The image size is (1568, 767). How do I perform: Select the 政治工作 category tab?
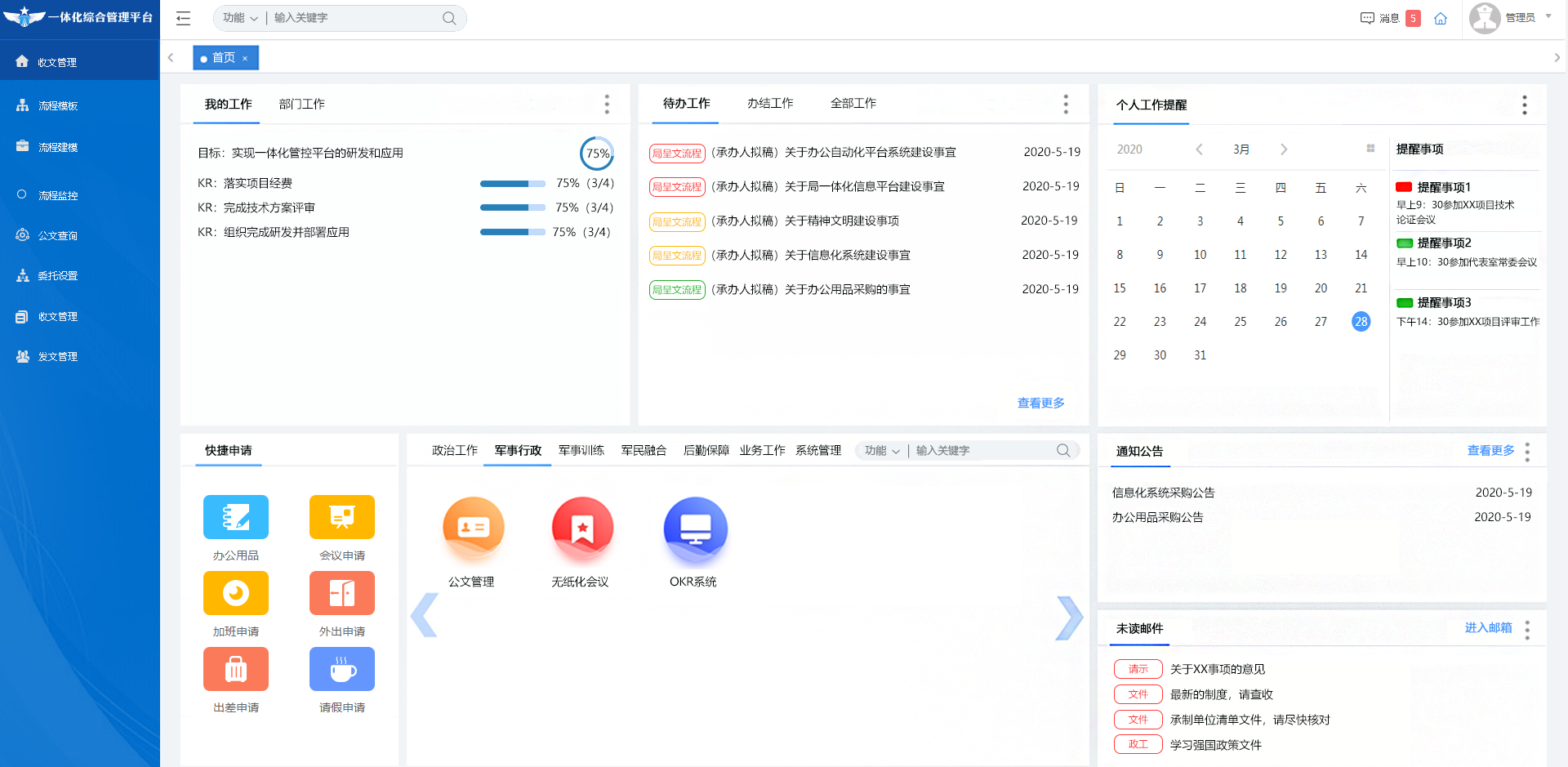coord(455,450)
